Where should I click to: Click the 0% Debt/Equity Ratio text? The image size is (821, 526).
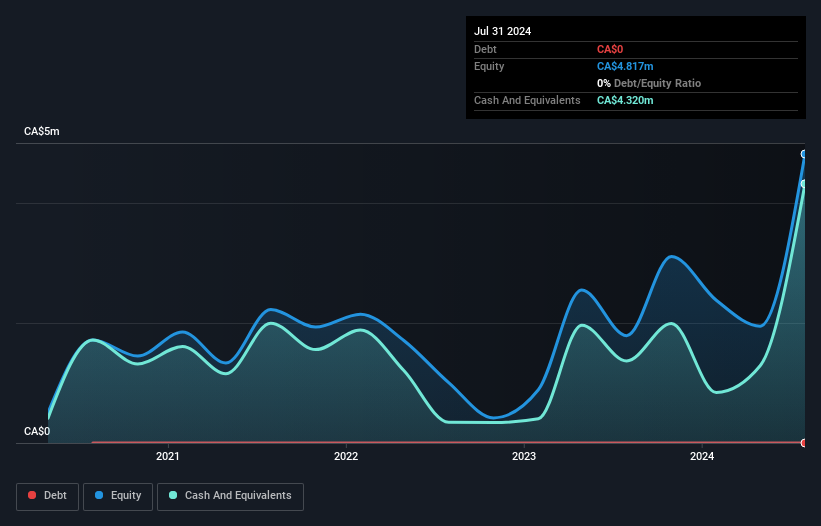tap(649, 83)
